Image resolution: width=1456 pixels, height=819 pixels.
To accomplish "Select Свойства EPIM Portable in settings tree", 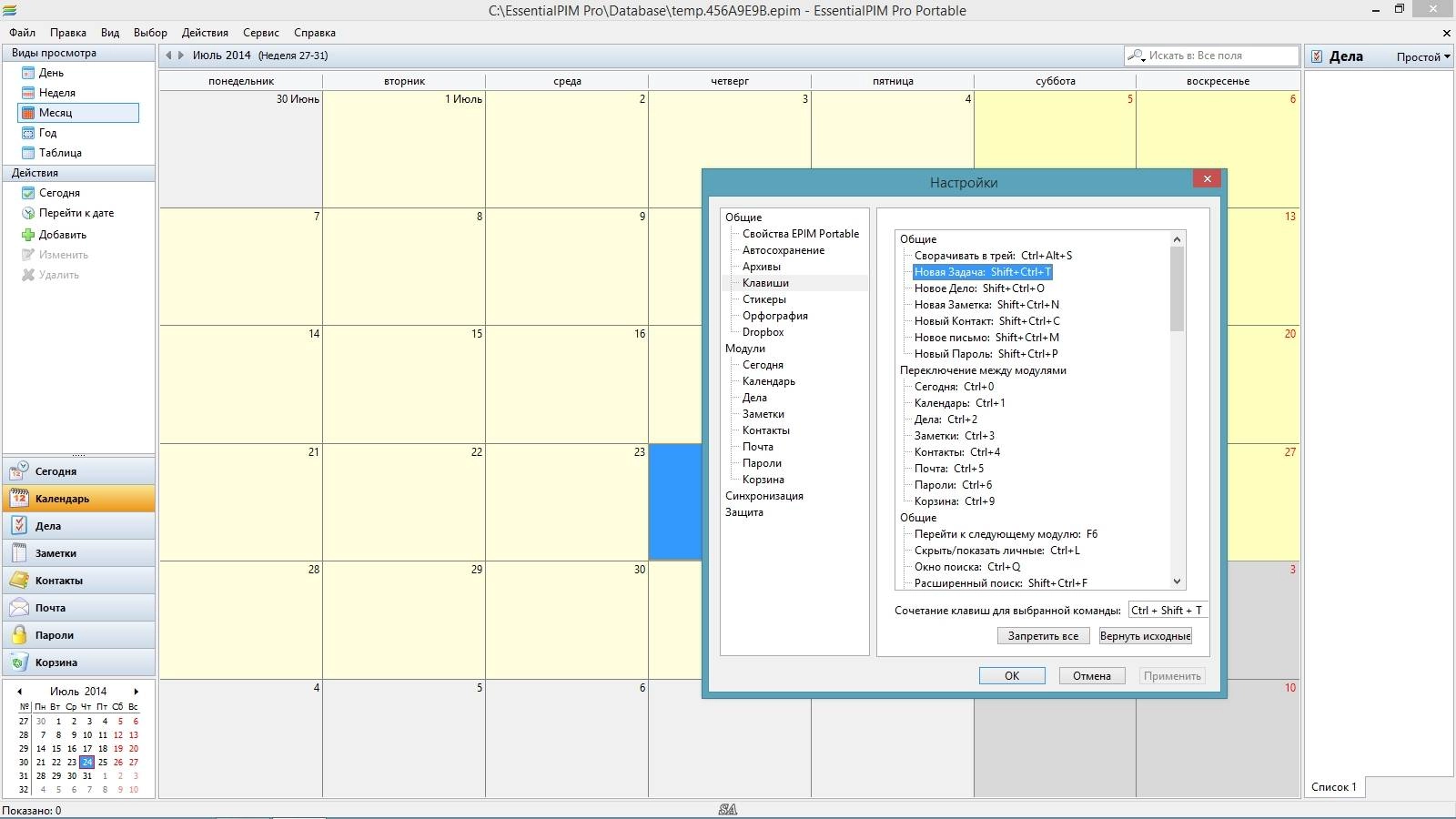I will (801, 234).
